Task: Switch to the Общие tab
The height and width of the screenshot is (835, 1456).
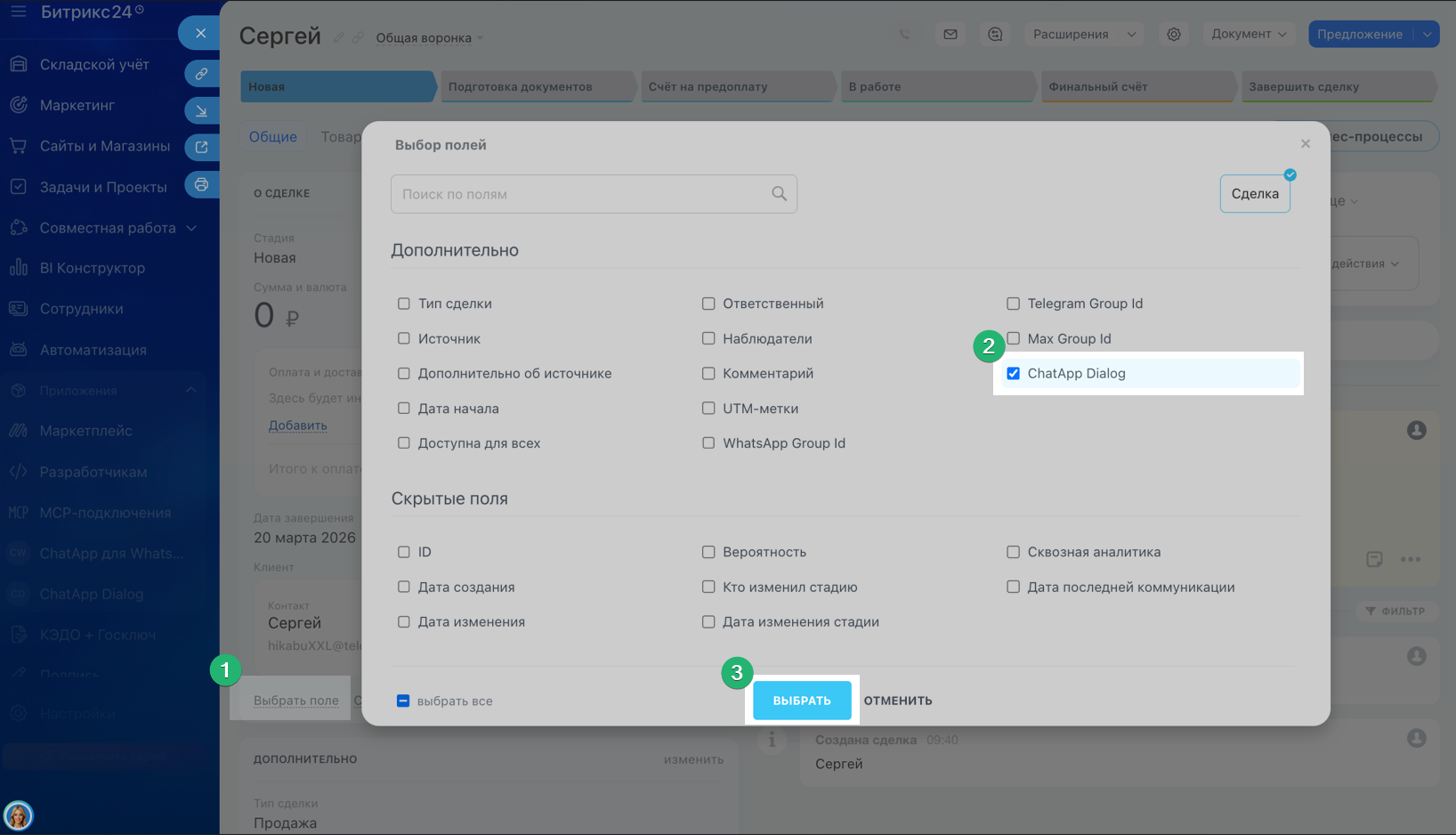Action: pos(272,137)
